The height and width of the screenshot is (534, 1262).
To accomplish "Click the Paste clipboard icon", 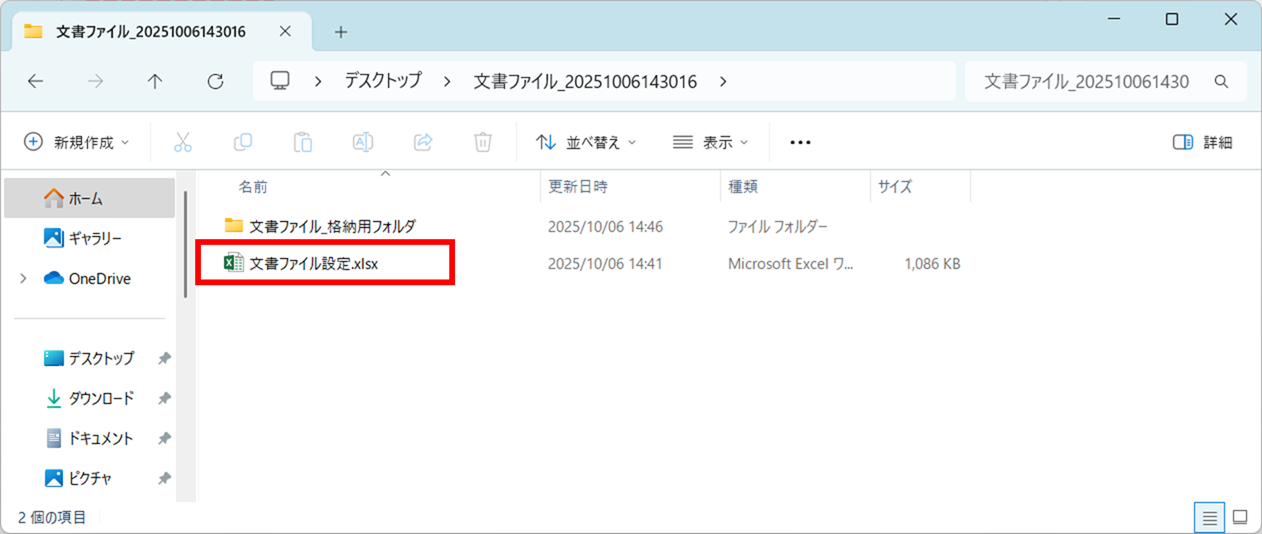I will (x=303, y=142).
